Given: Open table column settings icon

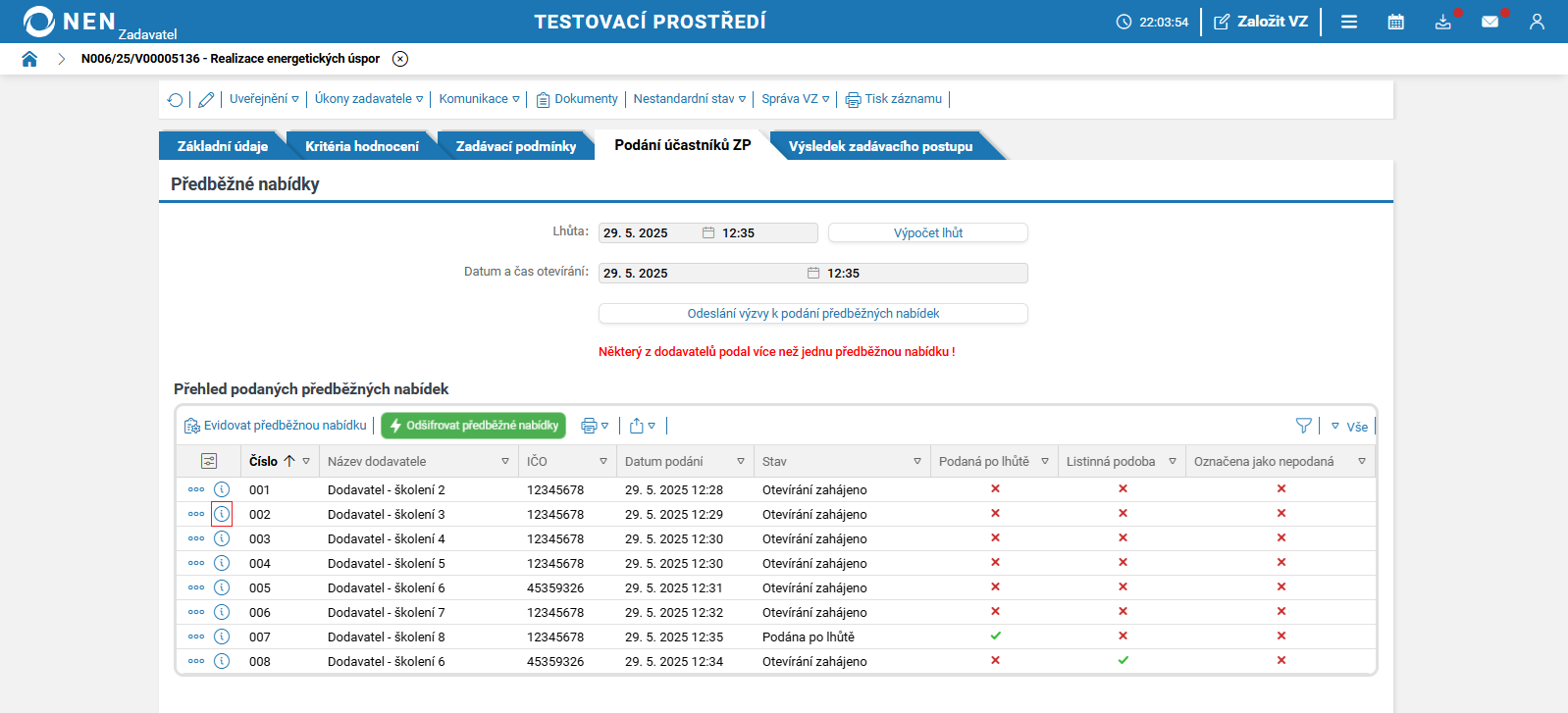Looking at the screenshot, I should coord(209,461).
